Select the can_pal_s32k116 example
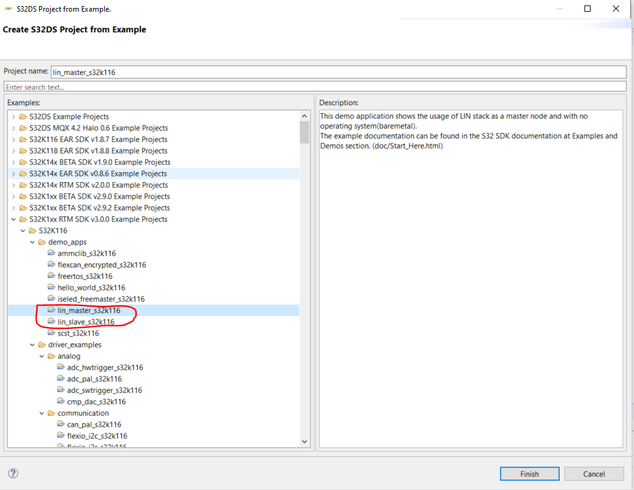The image size is (634, 490). click(x=94, y=425)
